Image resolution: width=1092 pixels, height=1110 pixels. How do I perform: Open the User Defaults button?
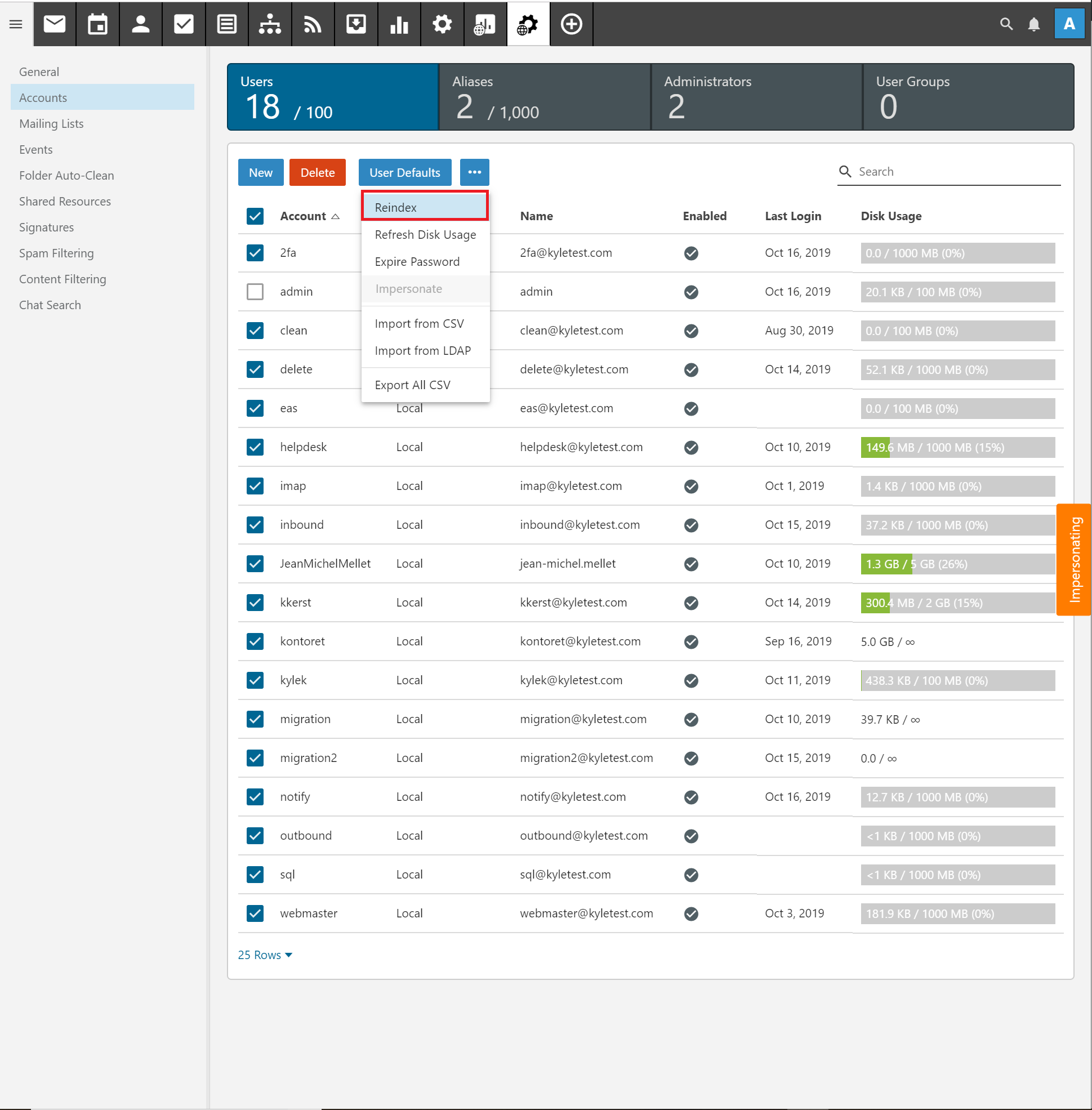404,172
